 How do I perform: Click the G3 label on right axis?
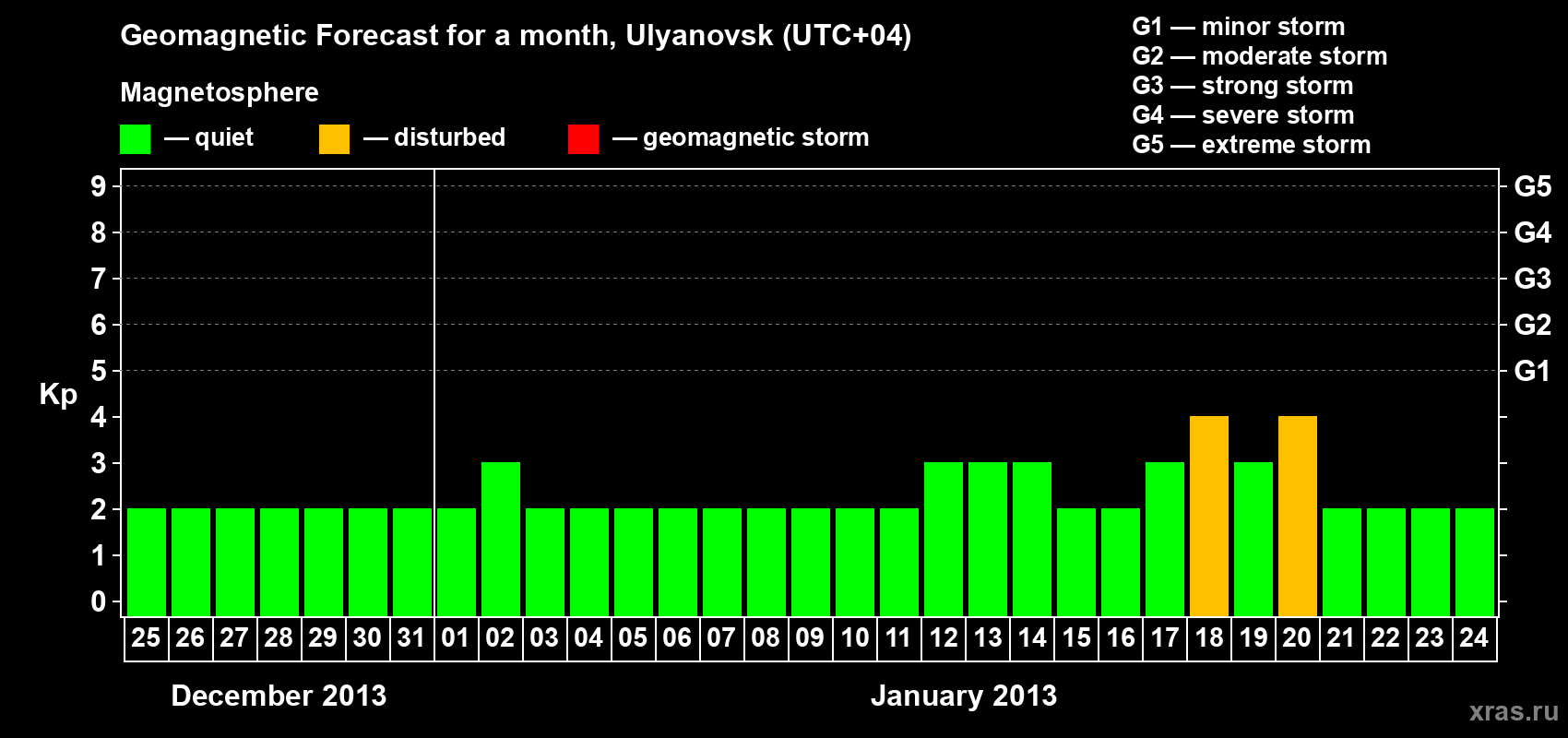(x=1533, y=279)
